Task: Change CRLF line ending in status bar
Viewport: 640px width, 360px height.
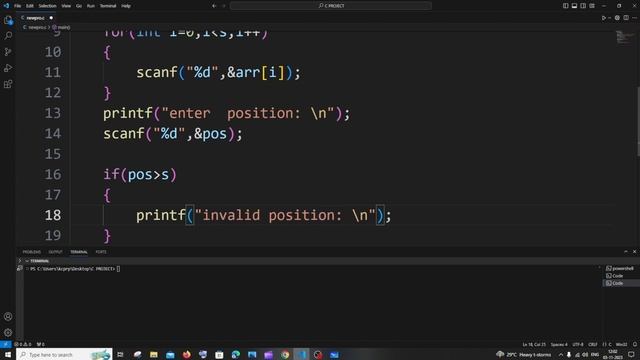Action: (x=593, y=344)
